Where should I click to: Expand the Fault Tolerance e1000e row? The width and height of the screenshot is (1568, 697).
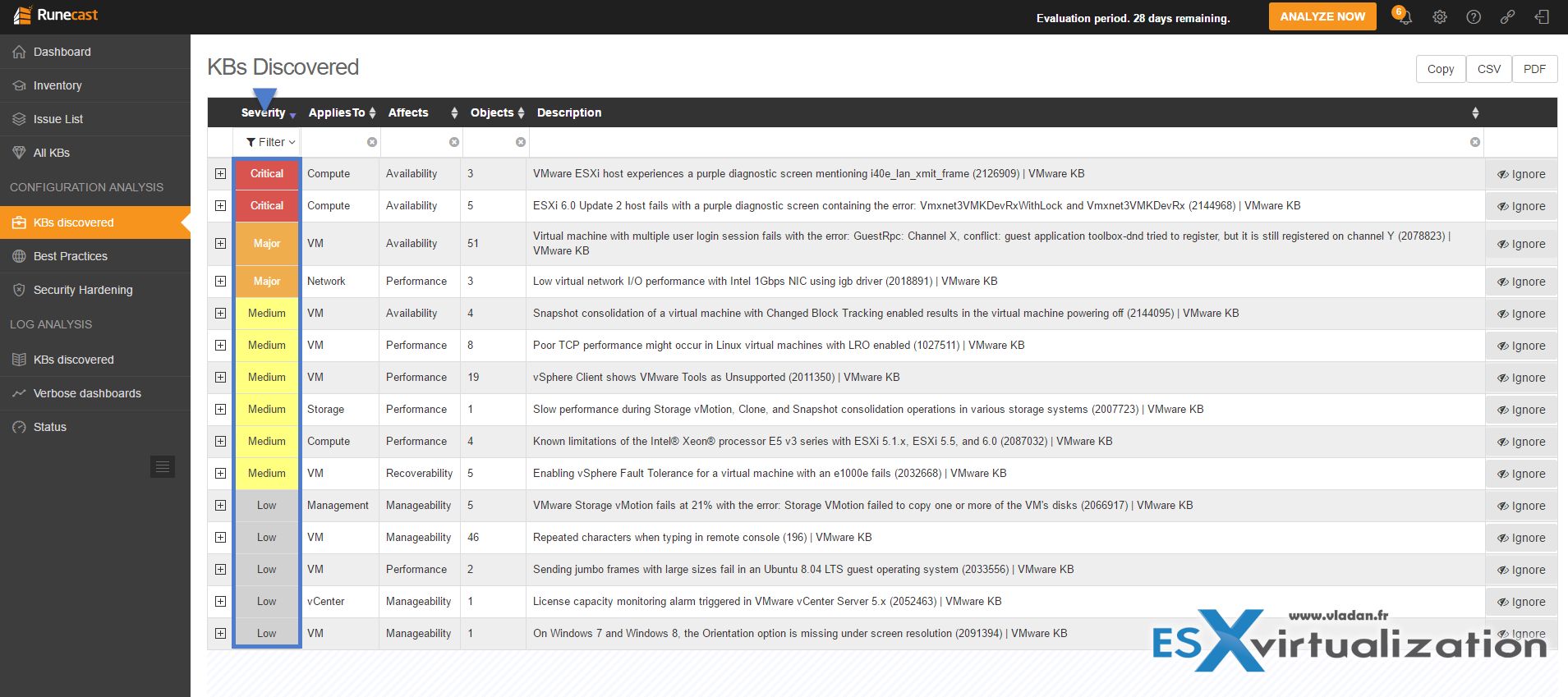[220, 473]
